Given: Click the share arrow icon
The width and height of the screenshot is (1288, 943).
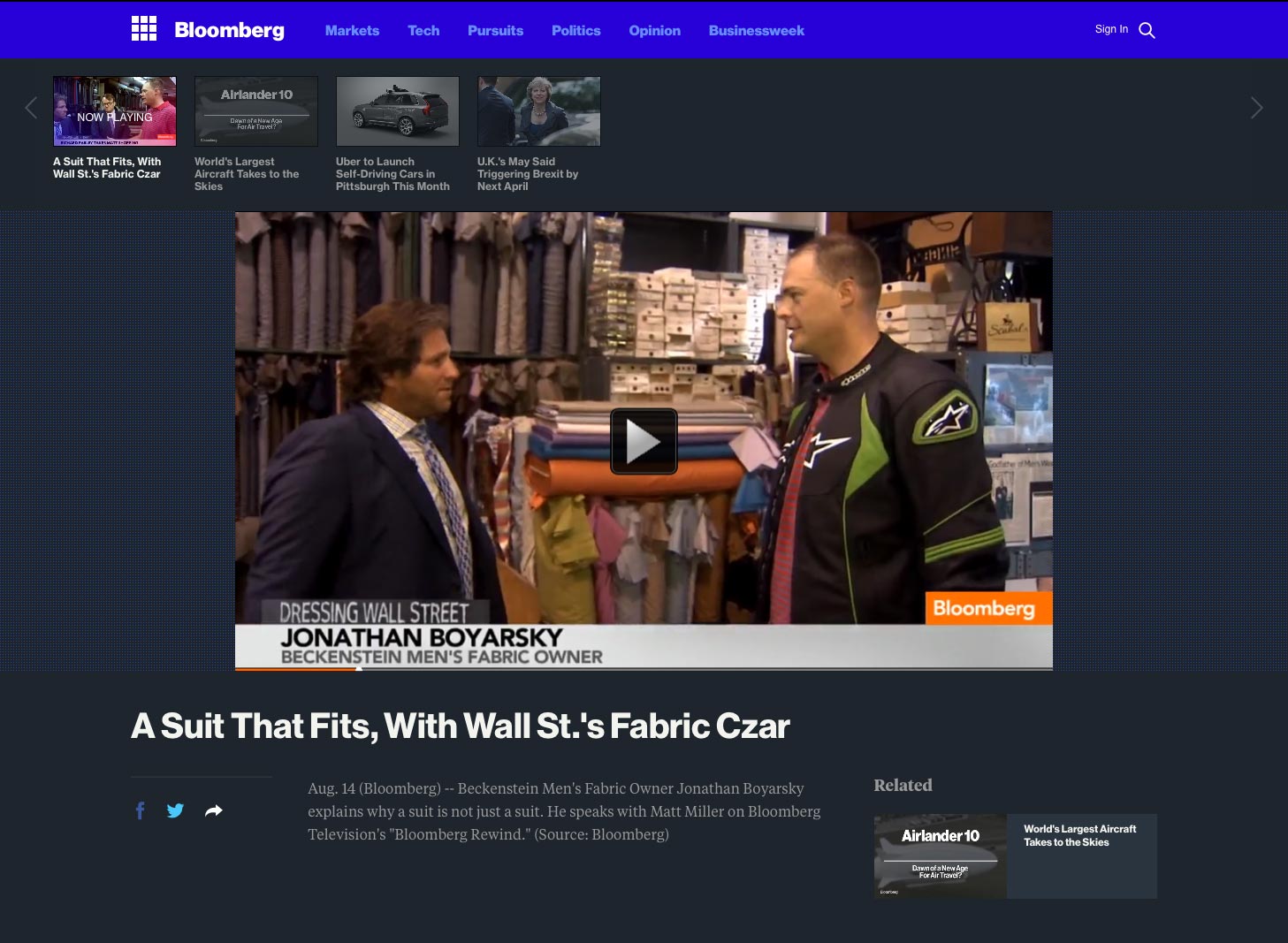Looking at the screenshot, I should click(213, 810).
